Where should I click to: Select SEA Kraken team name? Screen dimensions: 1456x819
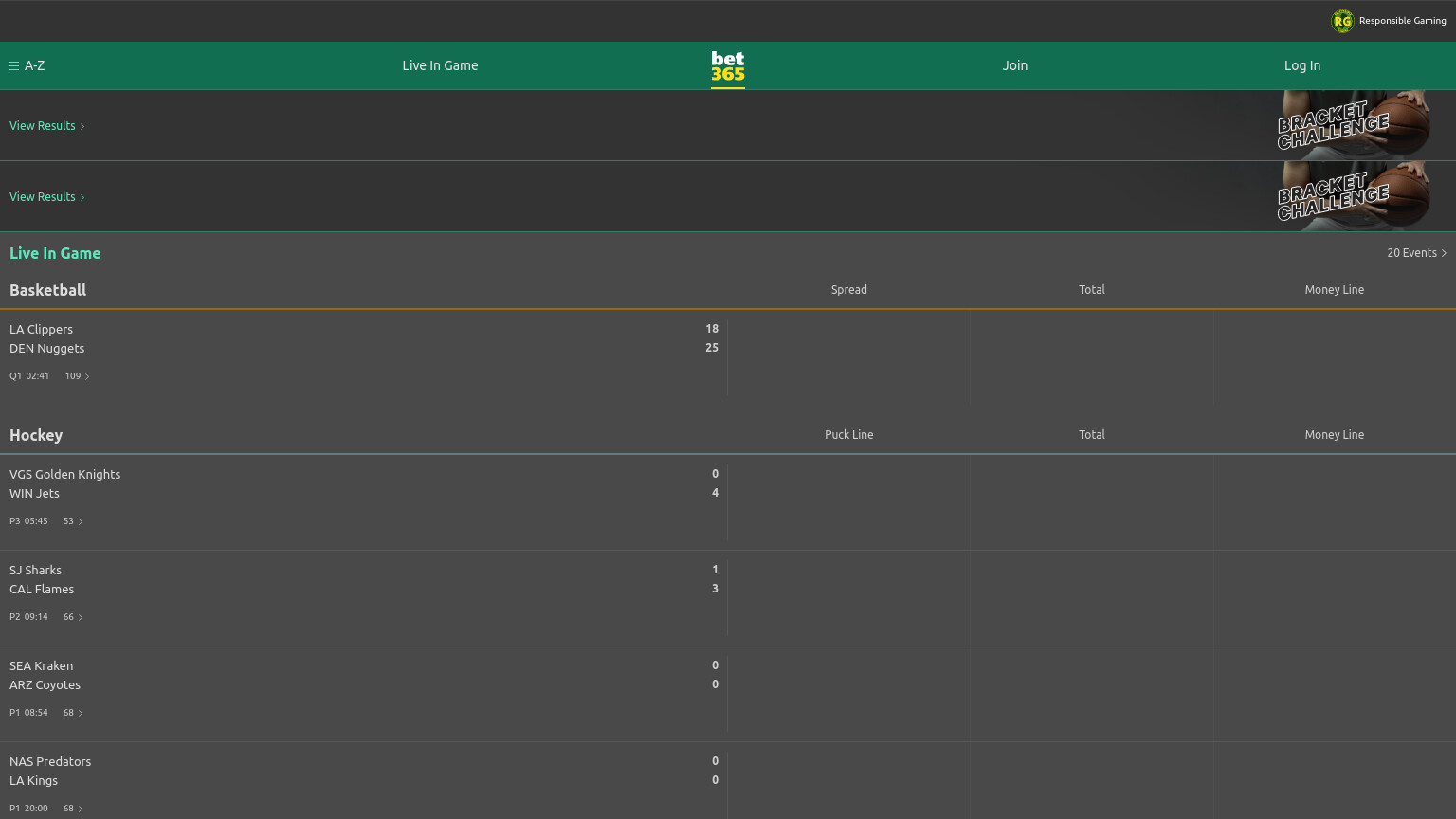[x=41, y=665]
